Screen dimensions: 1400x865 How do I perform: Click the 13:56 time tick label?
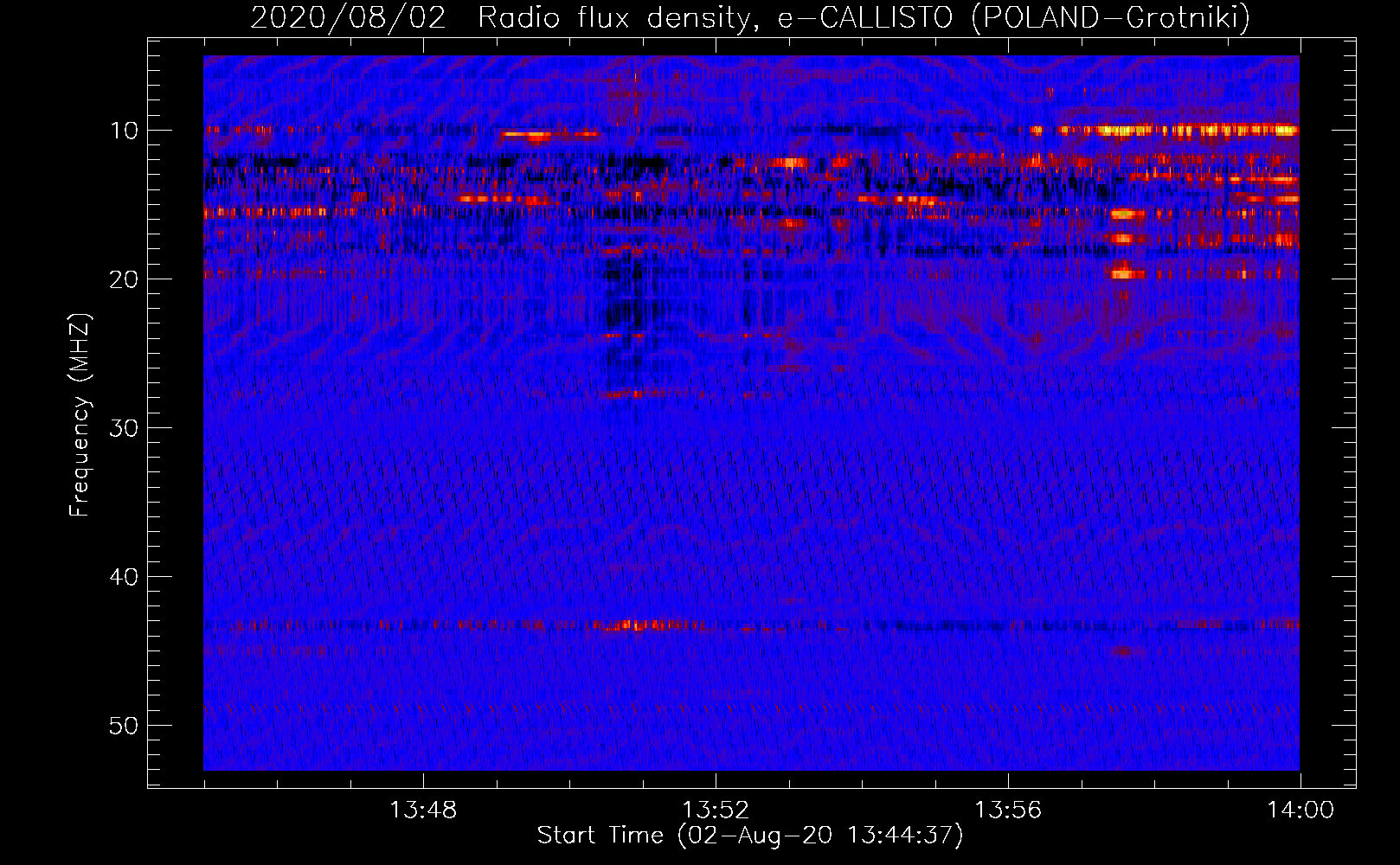click(x=1008, y=811)
